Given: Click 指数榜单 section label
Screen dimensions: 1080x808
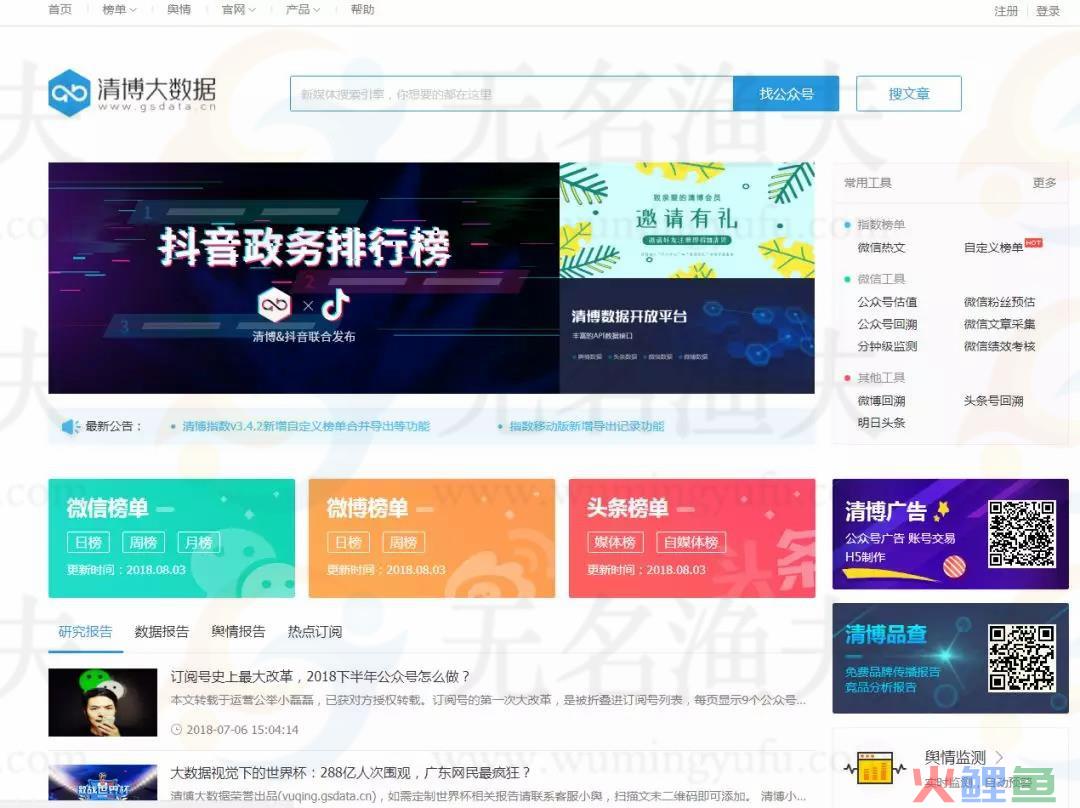Looking at the screenshot, I should pyautogui.click(x=881, y=225).
